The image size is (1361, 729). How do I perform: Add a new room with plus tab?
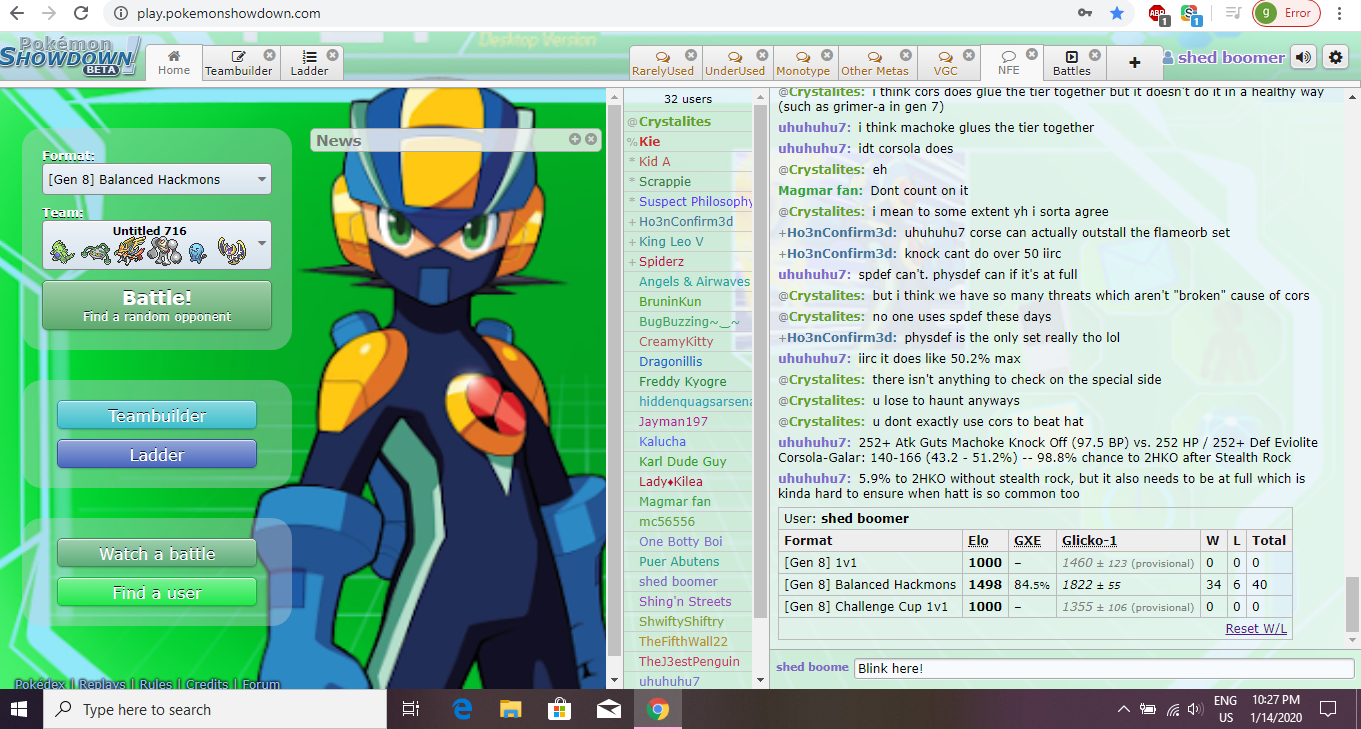1134,63
